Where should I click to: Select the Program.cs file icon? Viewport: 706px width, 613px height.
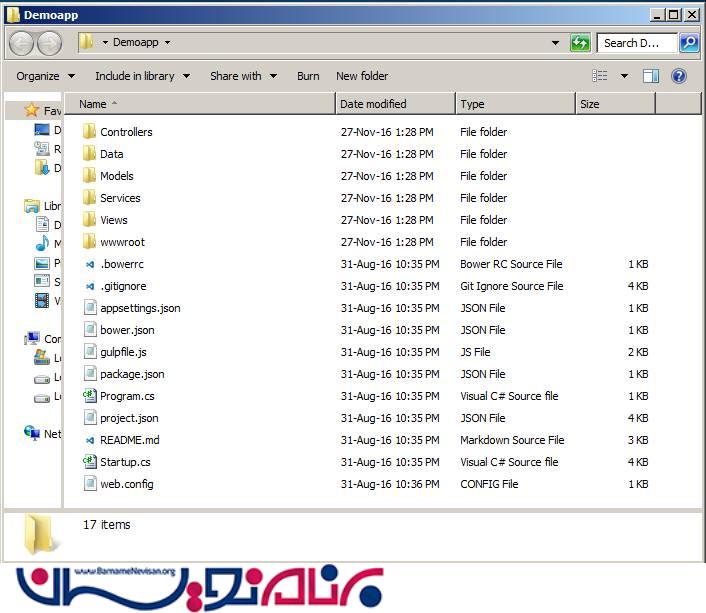point(90,396)
